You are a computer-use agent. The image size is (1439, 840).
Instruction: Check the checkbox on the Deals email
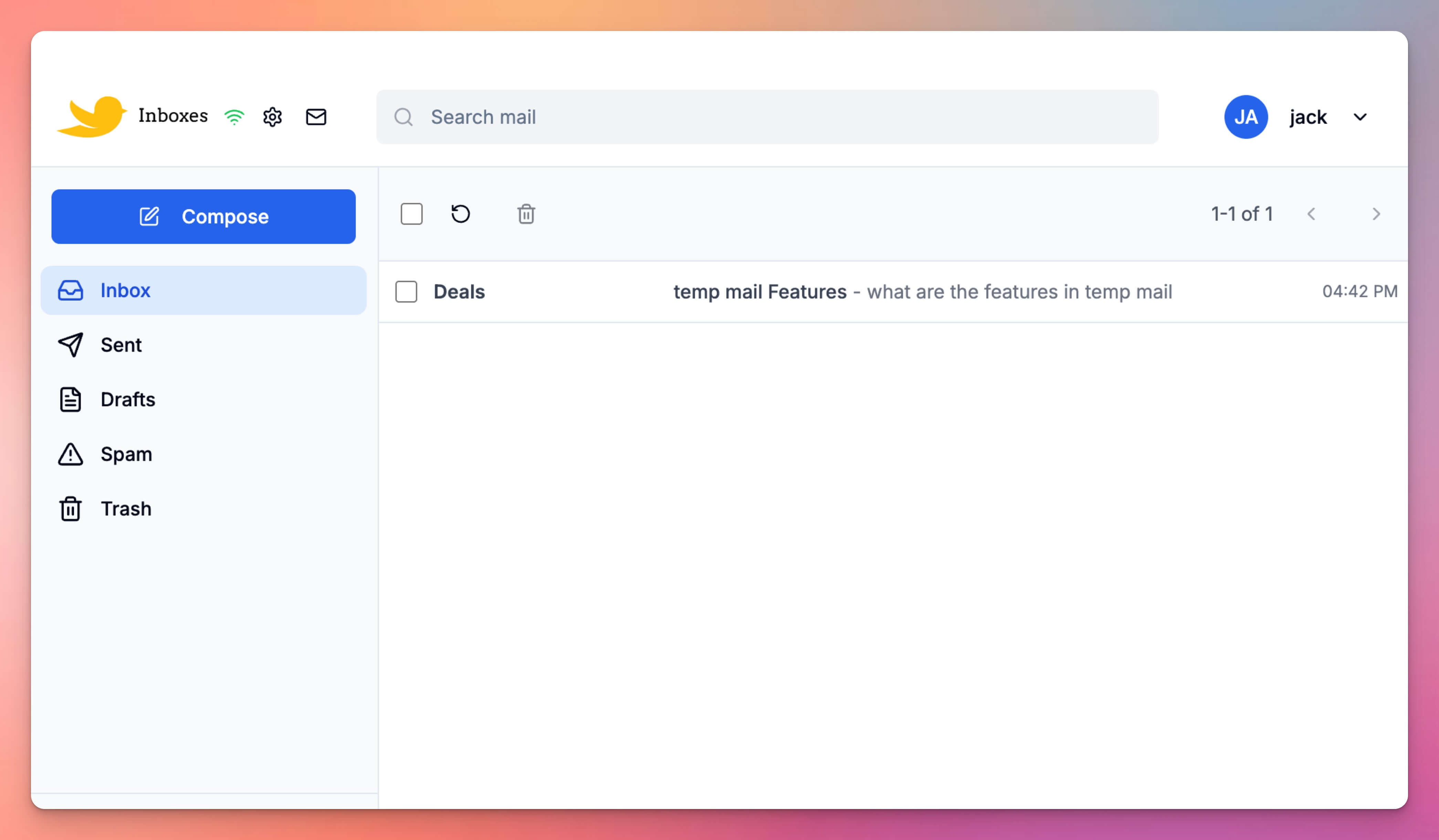406,292
